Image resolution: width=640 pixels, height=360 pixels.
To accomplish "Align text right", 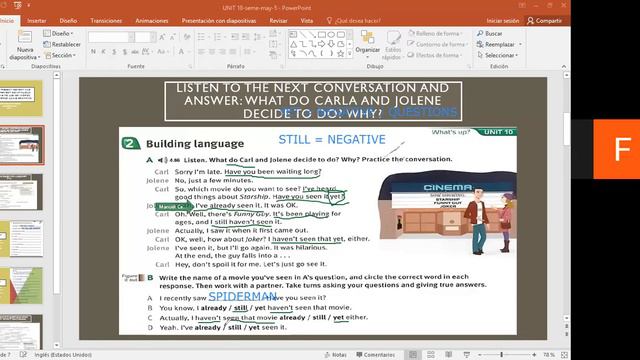I will point(222,52).
